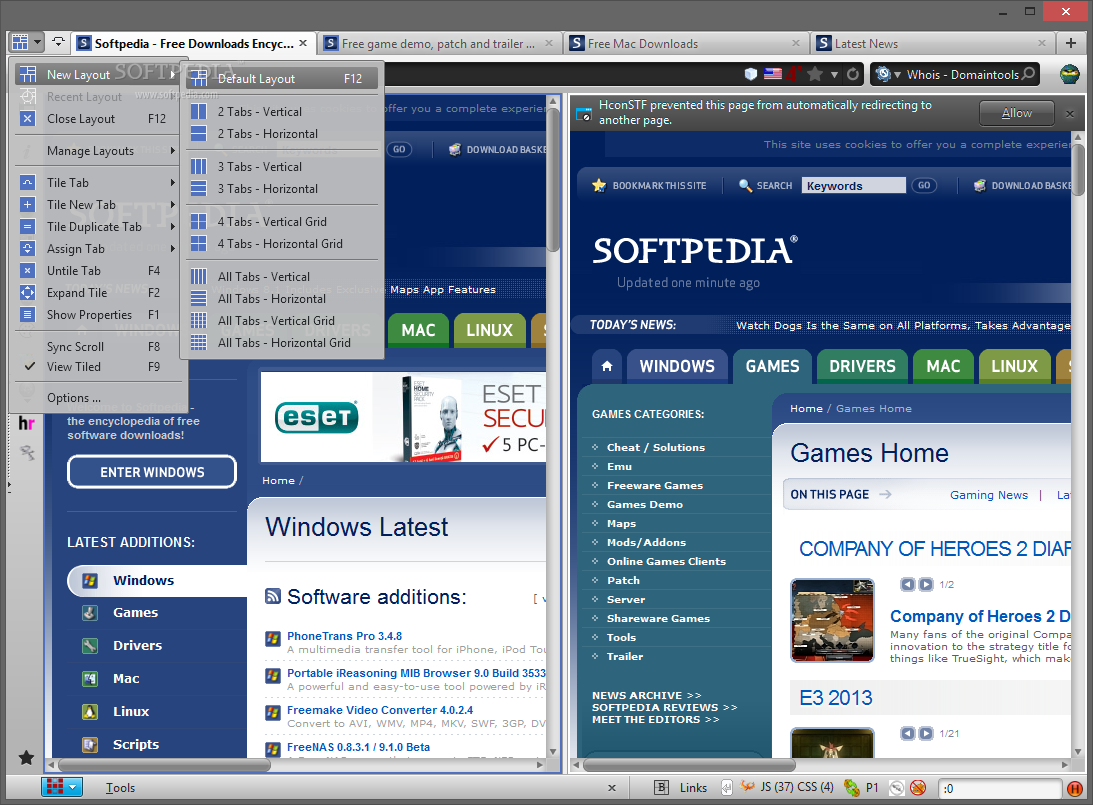Bookmark this page with the star icon
The image size is (1093, 805).
tap(815, 74)
